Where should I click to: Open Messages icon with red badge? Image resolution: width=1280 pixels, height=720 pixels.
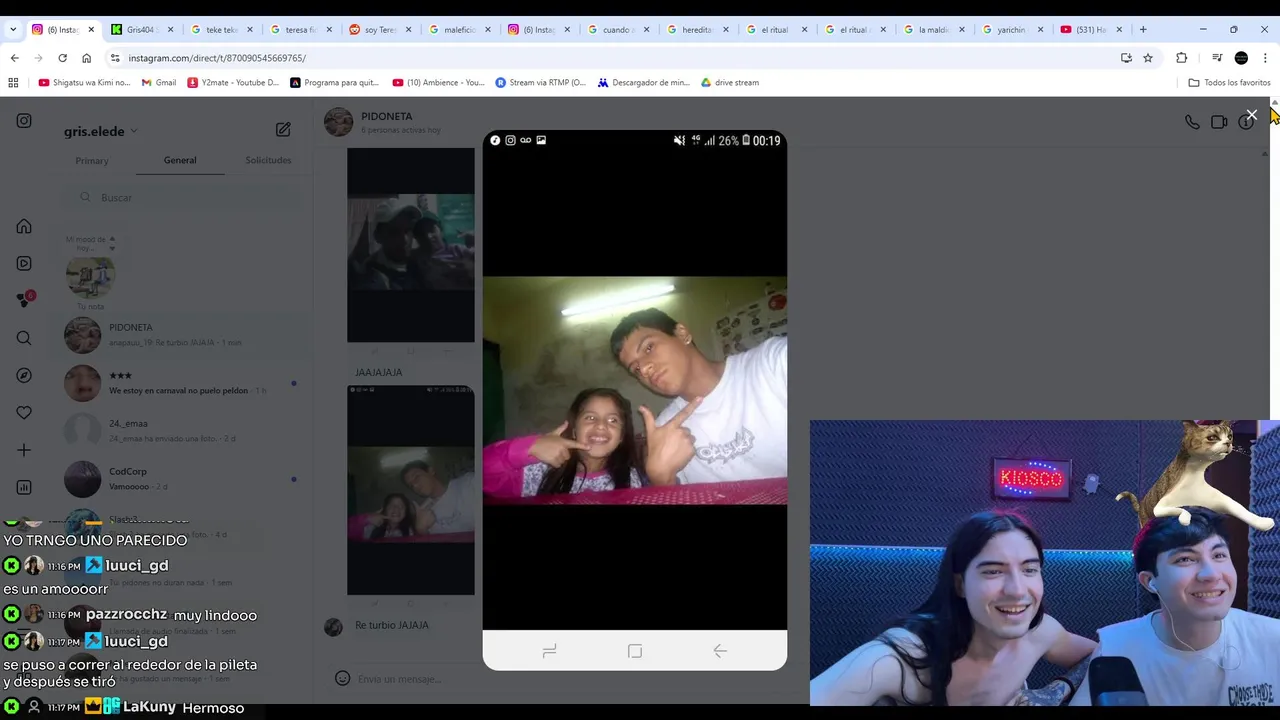(x=25, y=300)
